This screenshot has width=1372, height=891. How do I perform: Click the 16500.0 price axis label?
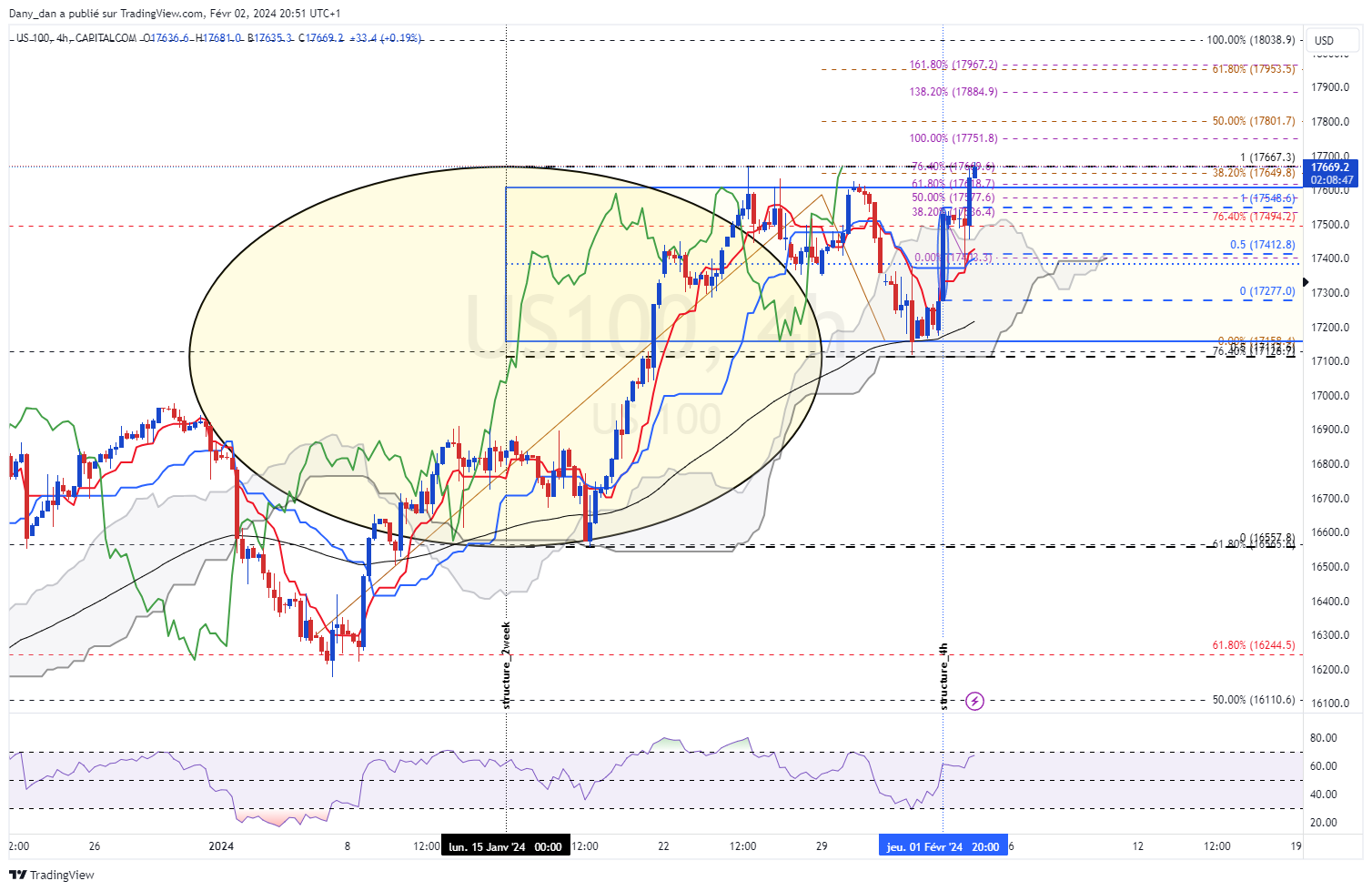1330,567
